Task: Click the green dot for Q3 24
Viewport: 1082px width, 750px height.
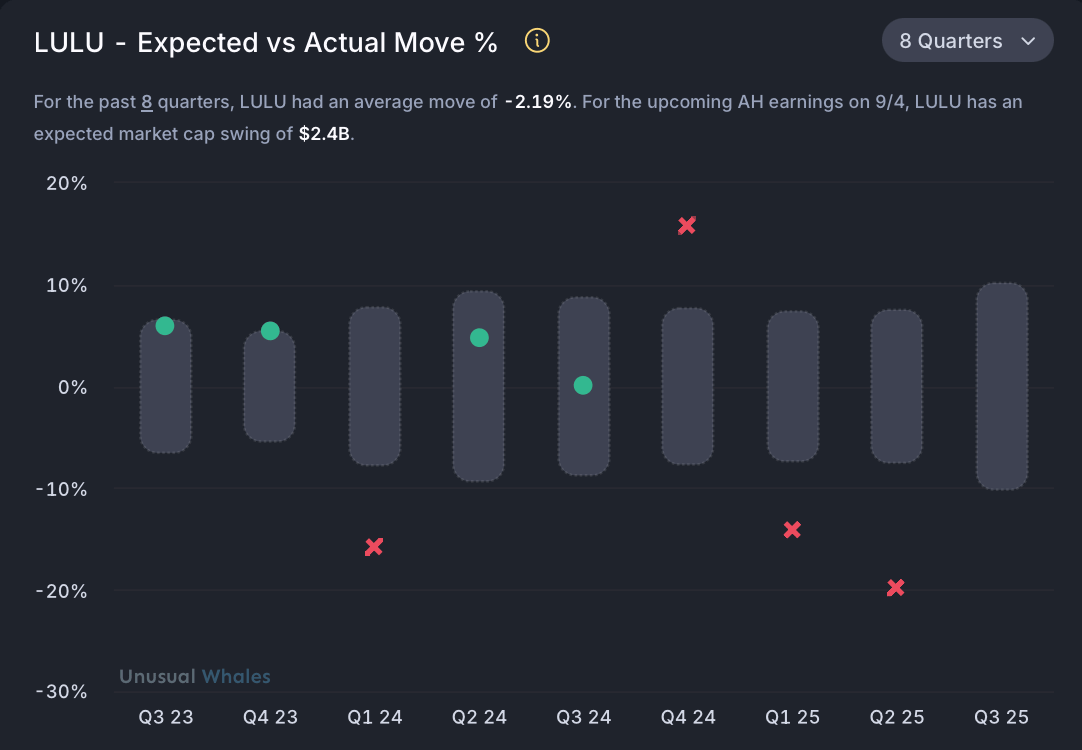Action: [x=583, y=386]
